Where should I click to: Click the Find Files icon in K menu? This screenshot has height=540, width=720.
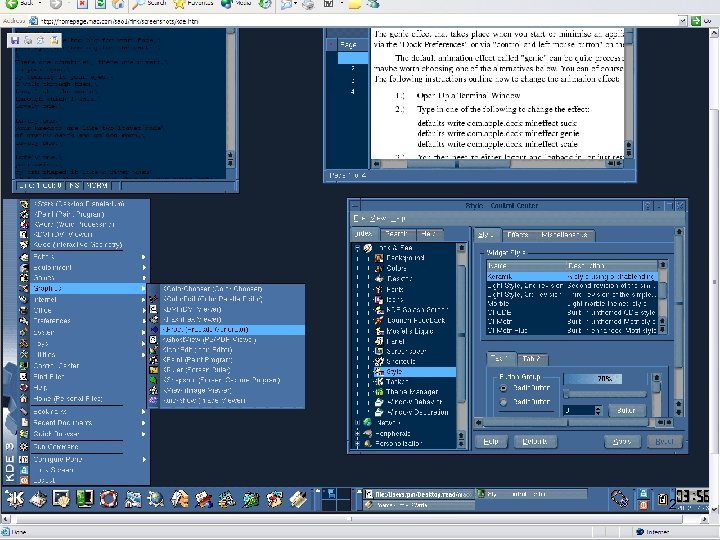(24, 377)
